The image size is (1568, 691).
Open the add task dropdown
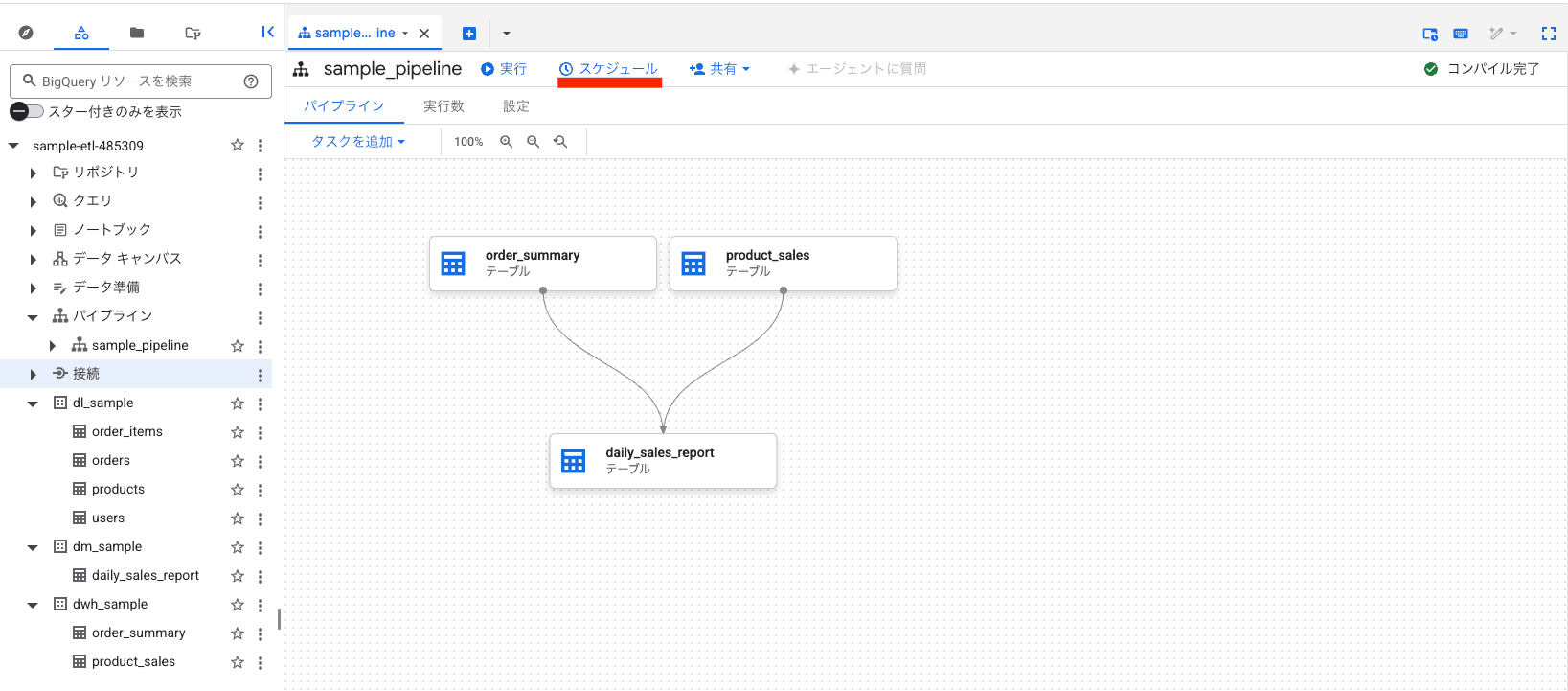click(358, 142)
